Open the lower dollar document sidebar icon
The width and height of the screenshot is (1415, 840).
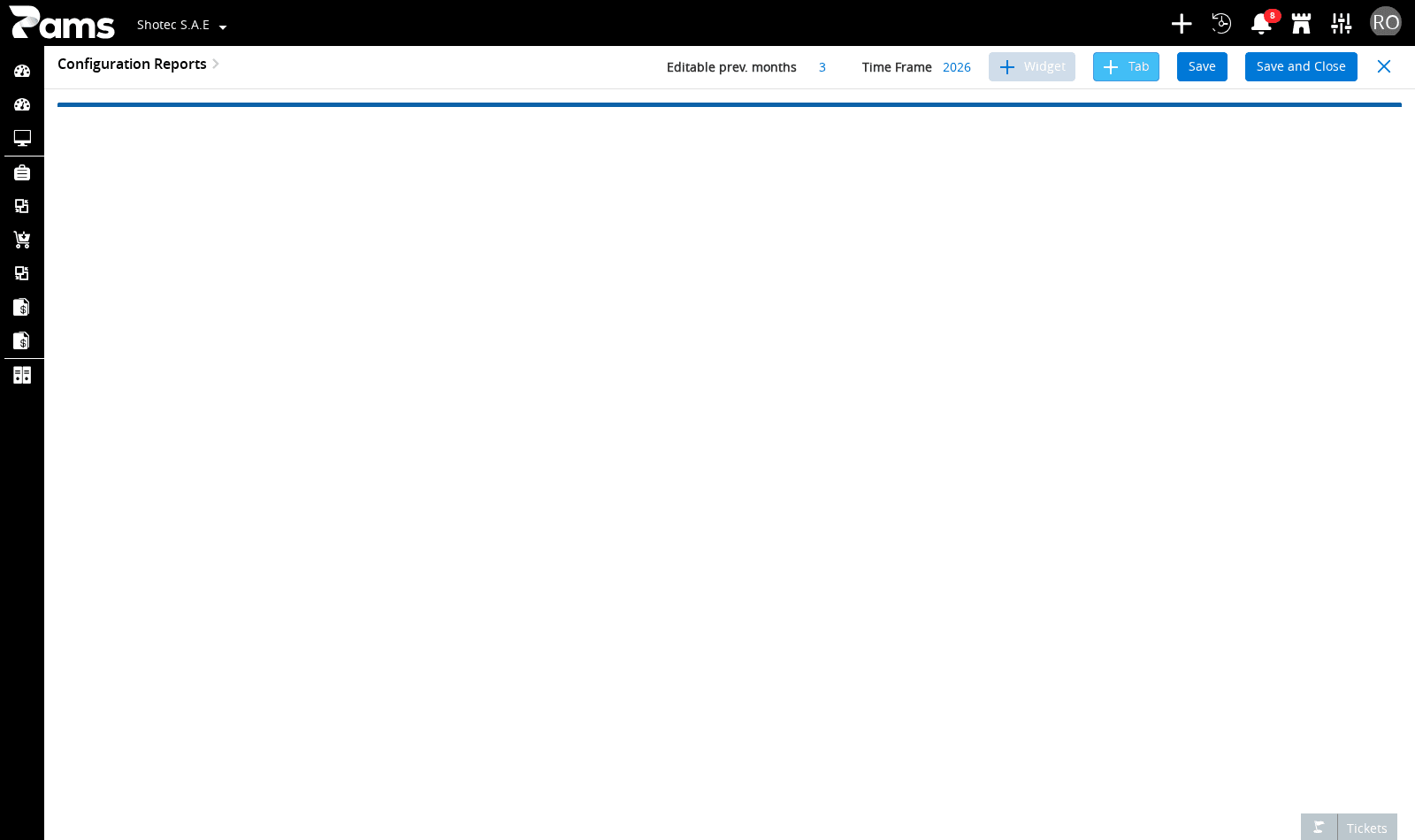[22, 340]
